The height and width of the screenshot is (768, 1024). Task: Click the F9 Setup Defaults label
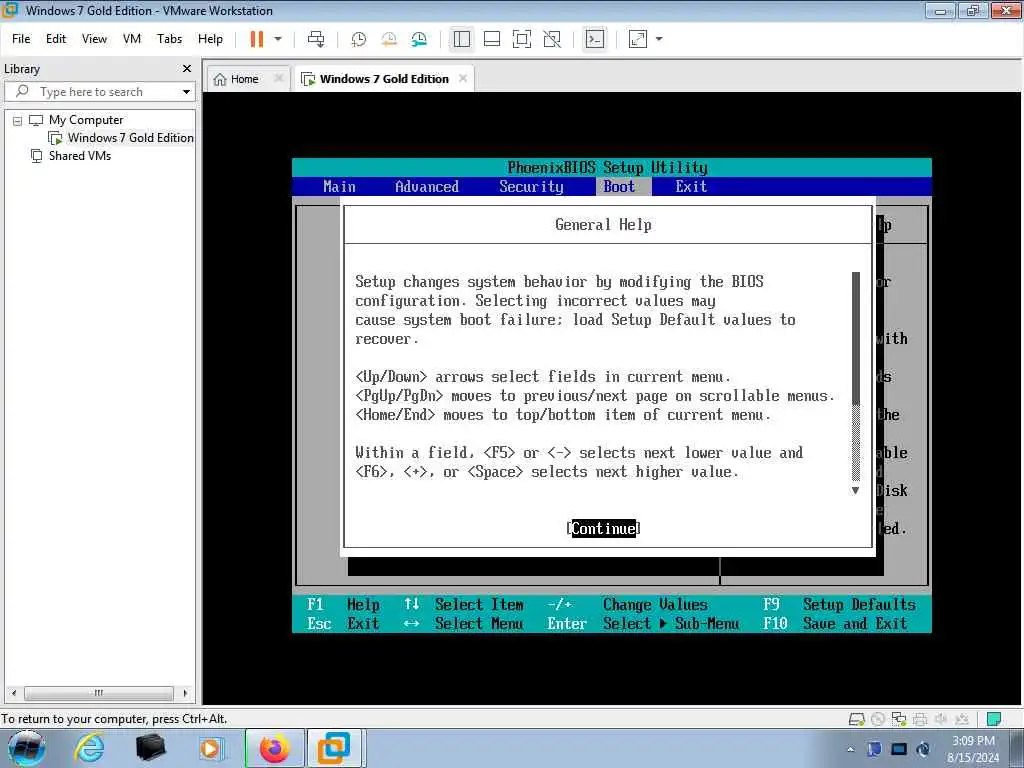click(x=839, y=605)
